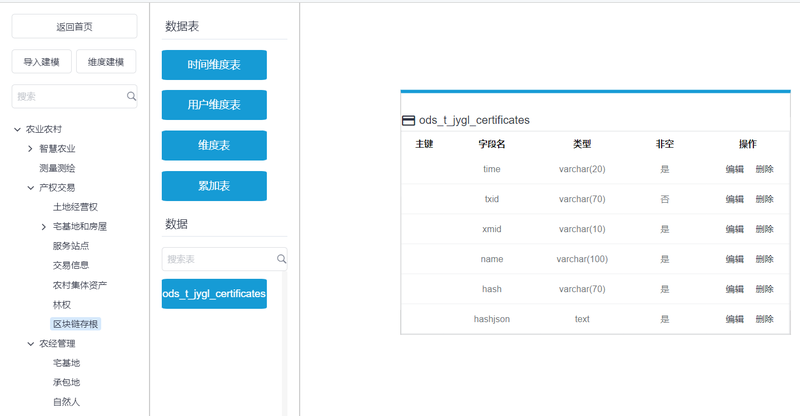800x416 pixels.
Task: Click the varchar(10) type cell
Action: (582, 229)
